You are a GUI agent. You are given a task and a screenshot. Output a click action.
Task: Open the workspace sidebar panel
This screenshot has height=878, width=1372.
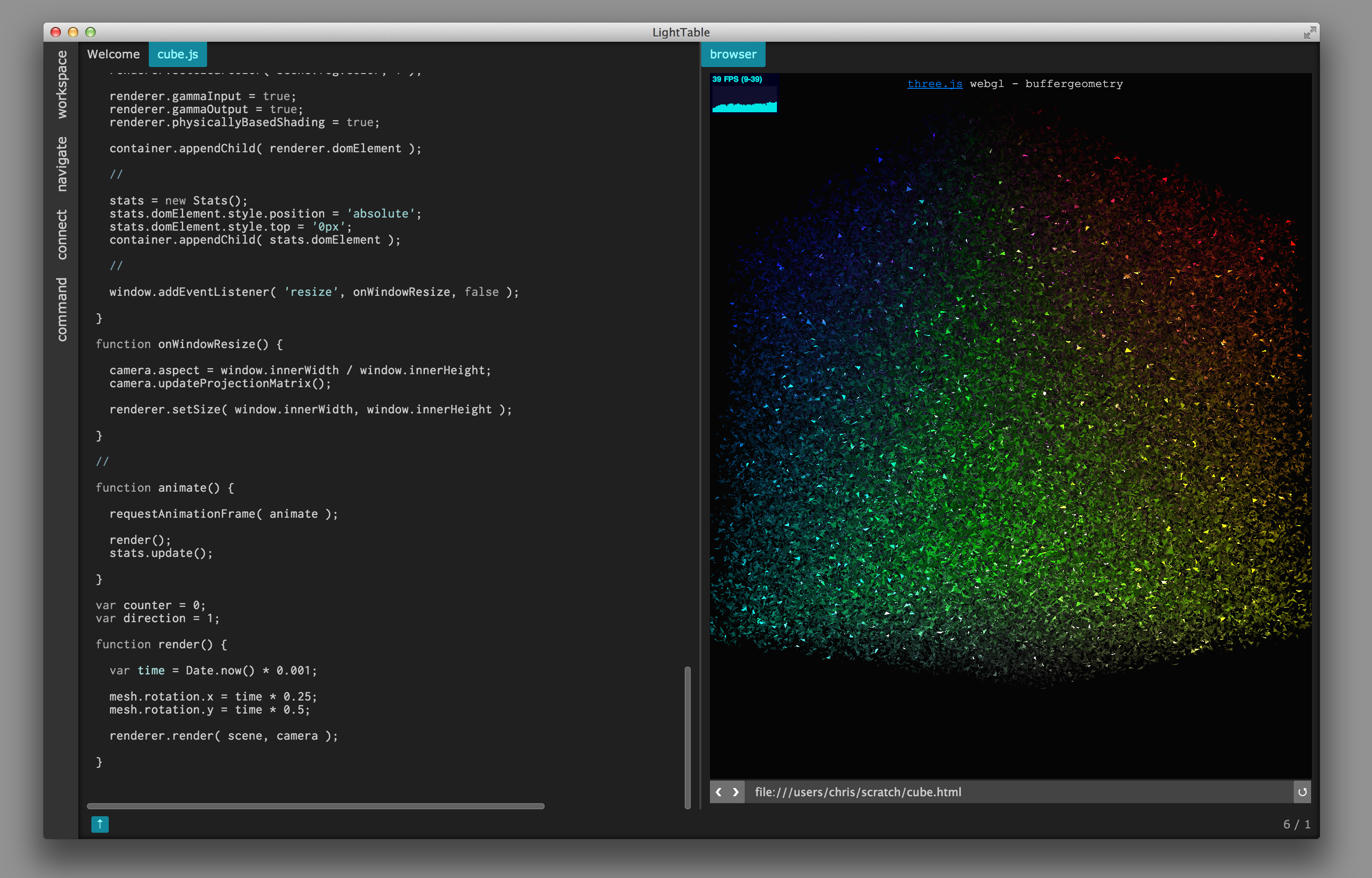coord(62,84)
